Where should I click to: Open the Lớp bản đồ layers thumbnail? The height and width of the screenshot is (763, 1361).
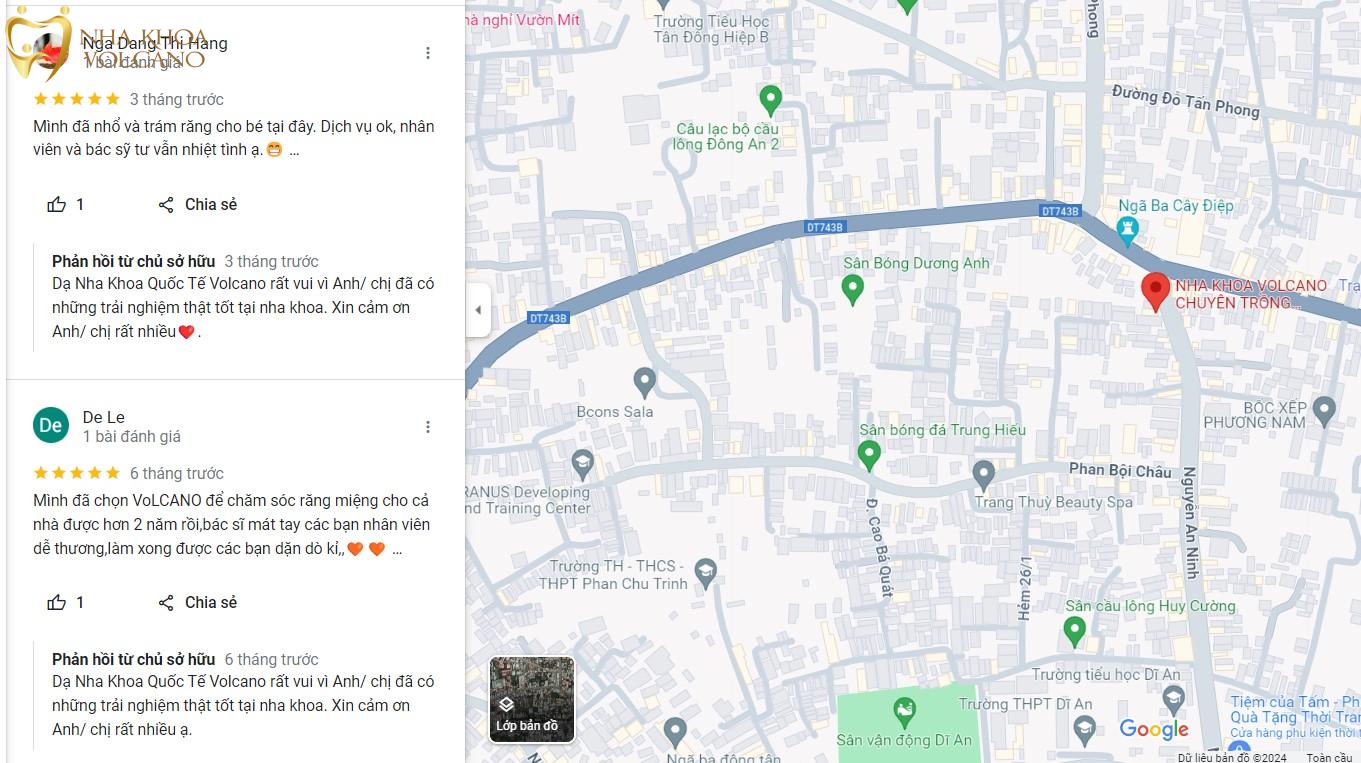pos(532,699)
